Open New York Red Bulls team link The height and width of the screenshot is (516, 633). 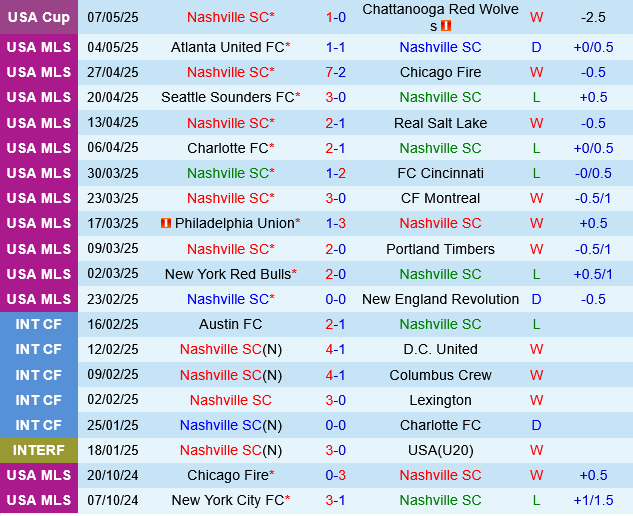point(228,274)
